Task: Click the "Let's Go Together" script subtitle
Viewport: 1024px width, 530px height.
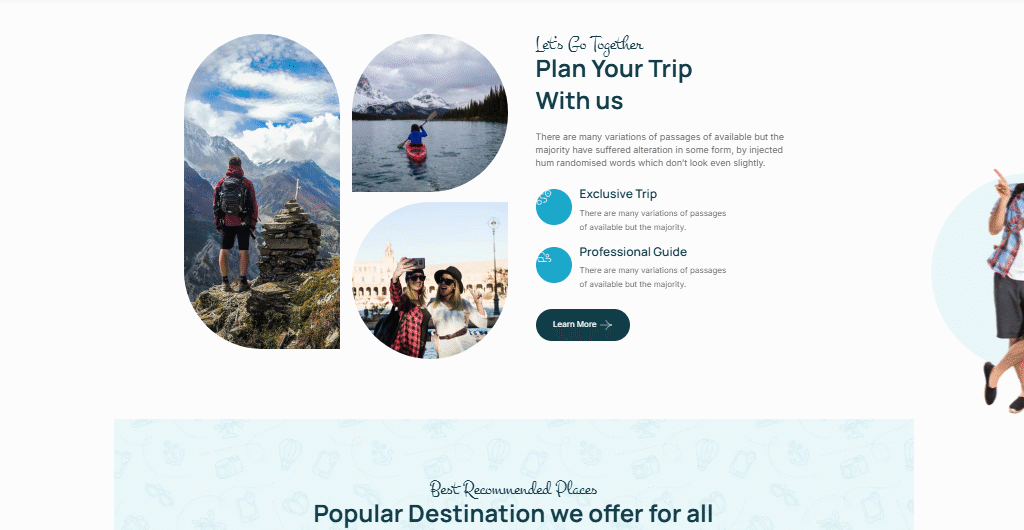Action: 589,44
